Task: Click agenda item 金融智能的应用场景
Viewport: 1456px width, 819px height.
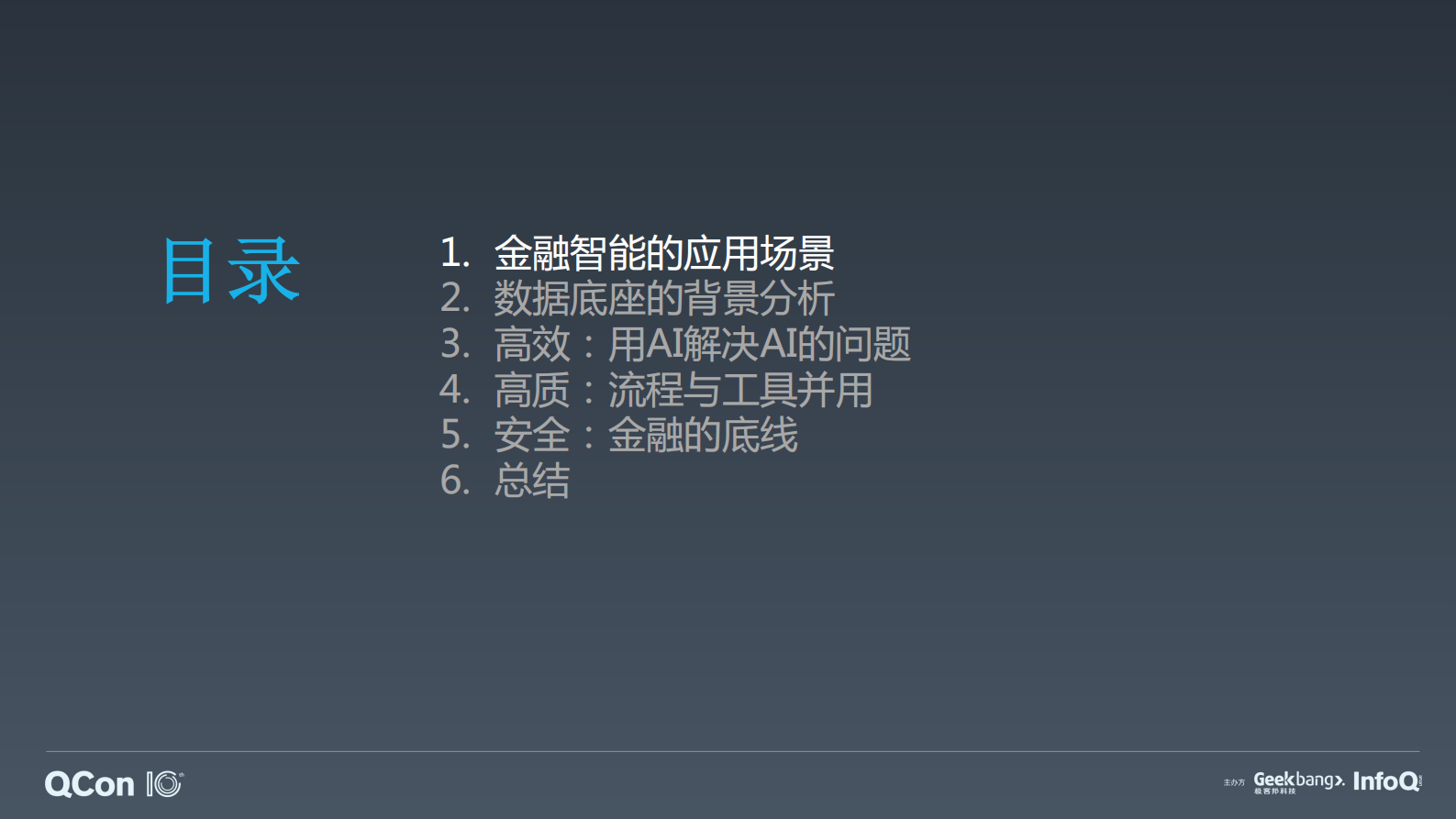Action: 664,253
